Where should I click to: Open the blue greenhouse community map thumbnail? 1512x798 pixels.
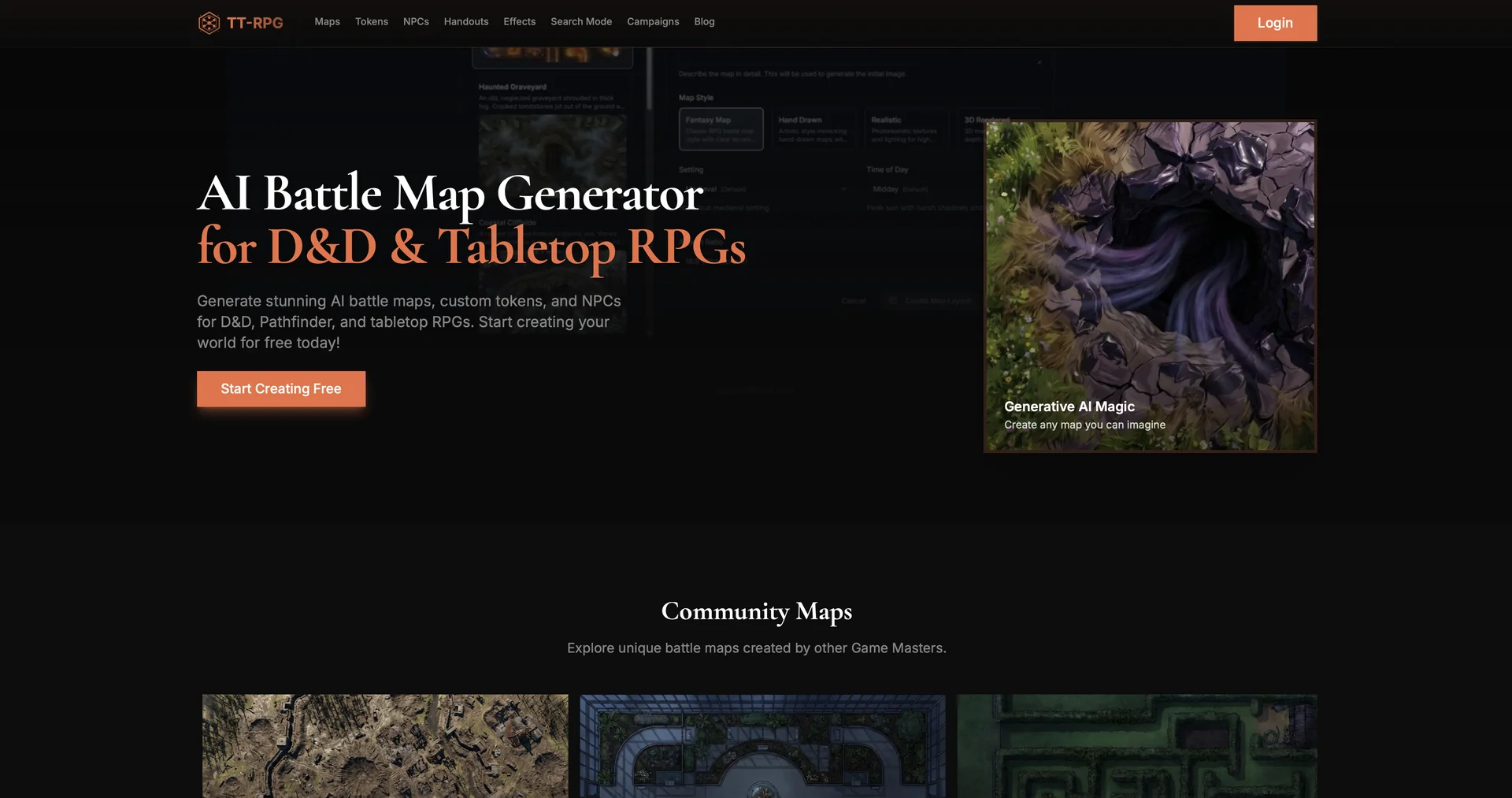[x=762, y=746]
